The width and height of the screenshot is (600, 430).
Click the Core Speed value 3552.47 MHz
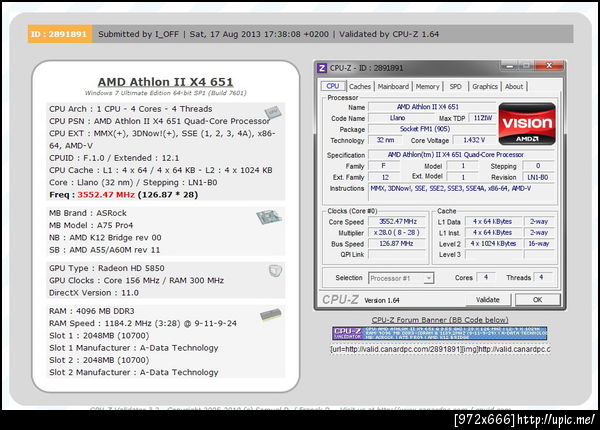point(397,222)
